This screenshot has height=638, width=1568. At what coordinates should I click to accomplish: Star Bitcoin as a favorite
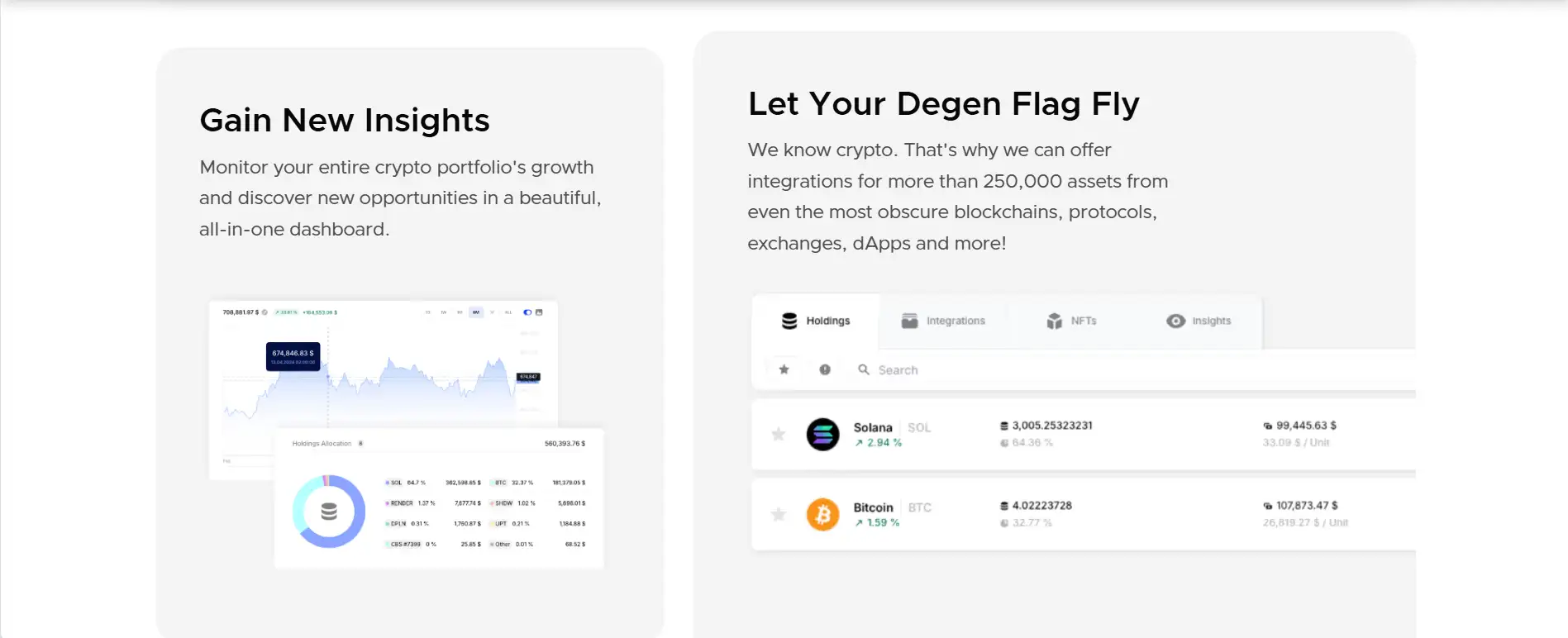tap(778, 514)
